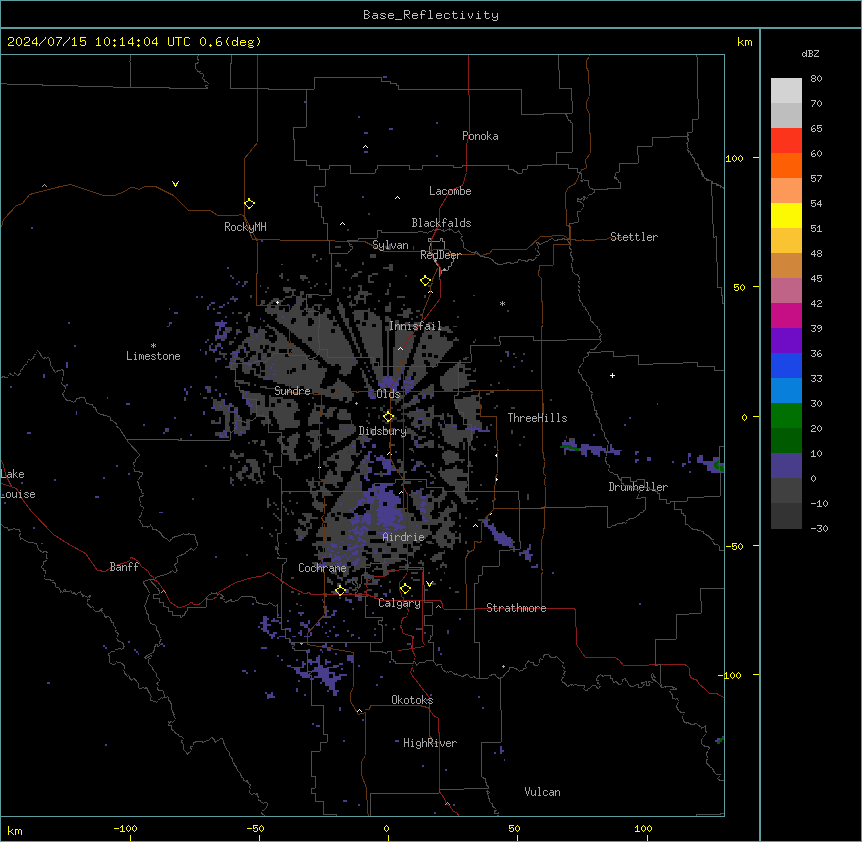The image size is (862, 842).
Task: Select the Innisfail label
Action: coord(415,326)
